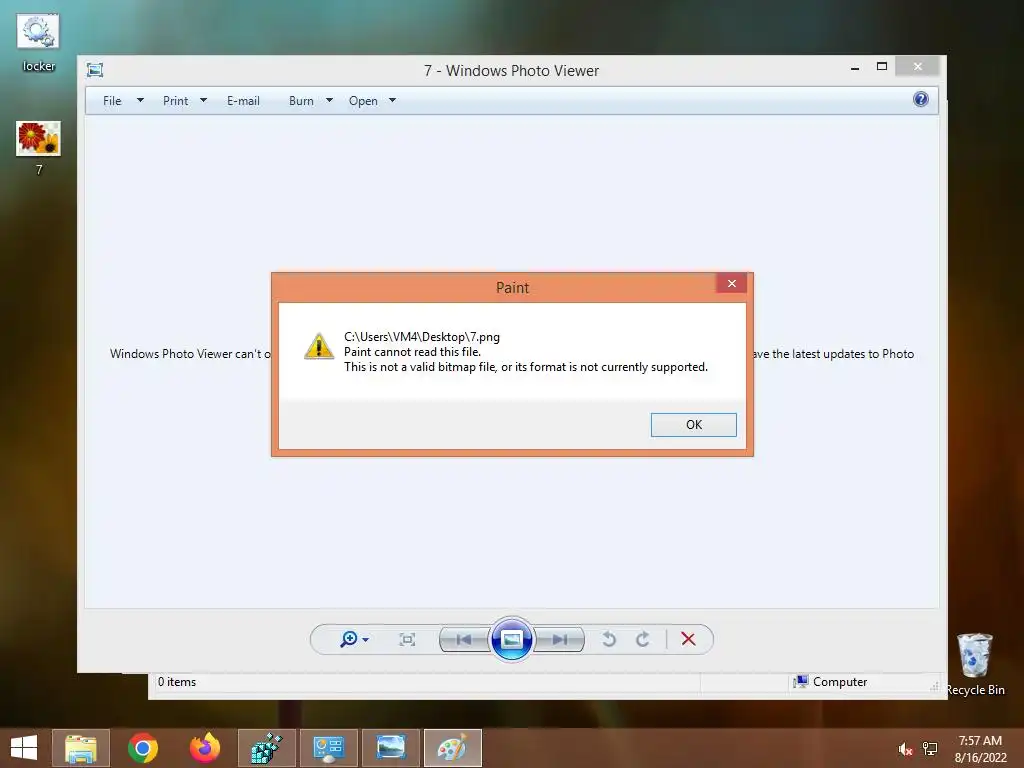
Task: Go to the previous photo
Action: pos(464,639)
